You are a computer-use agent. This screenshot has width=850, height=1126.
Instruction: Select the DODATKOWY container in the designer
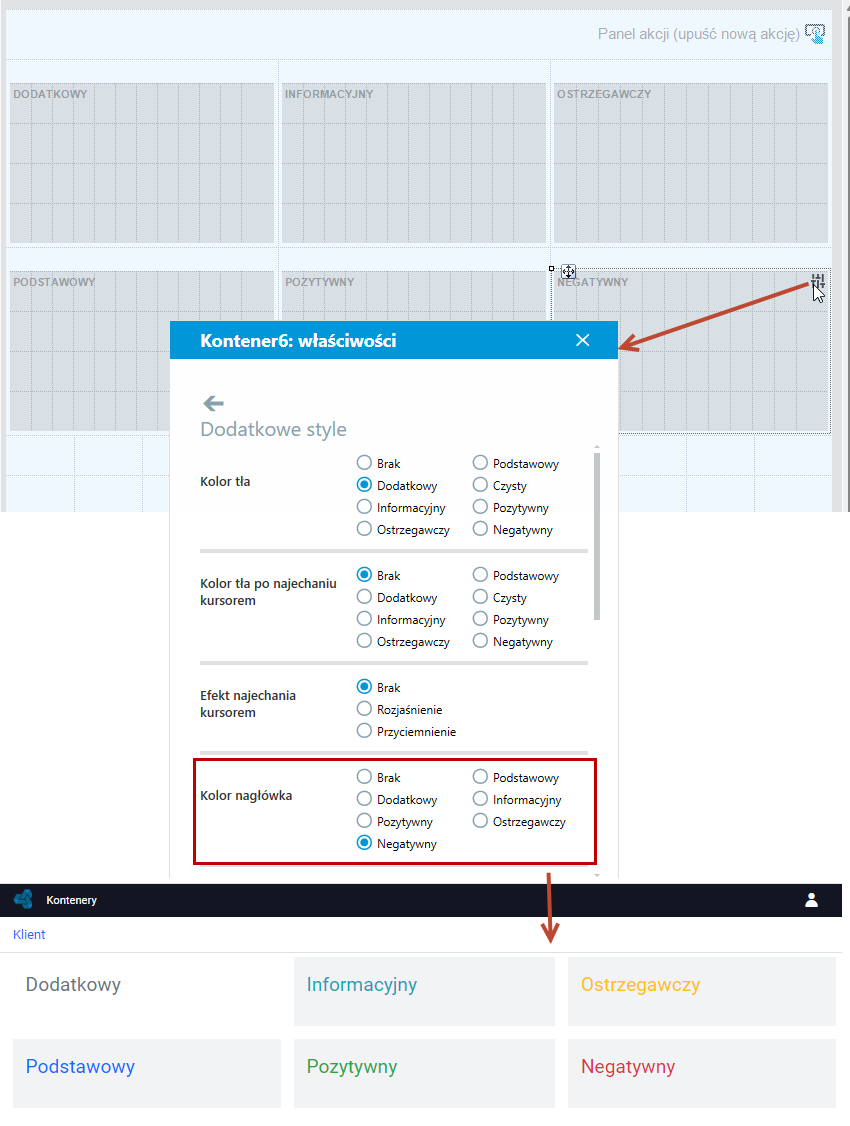pos(141,163)
